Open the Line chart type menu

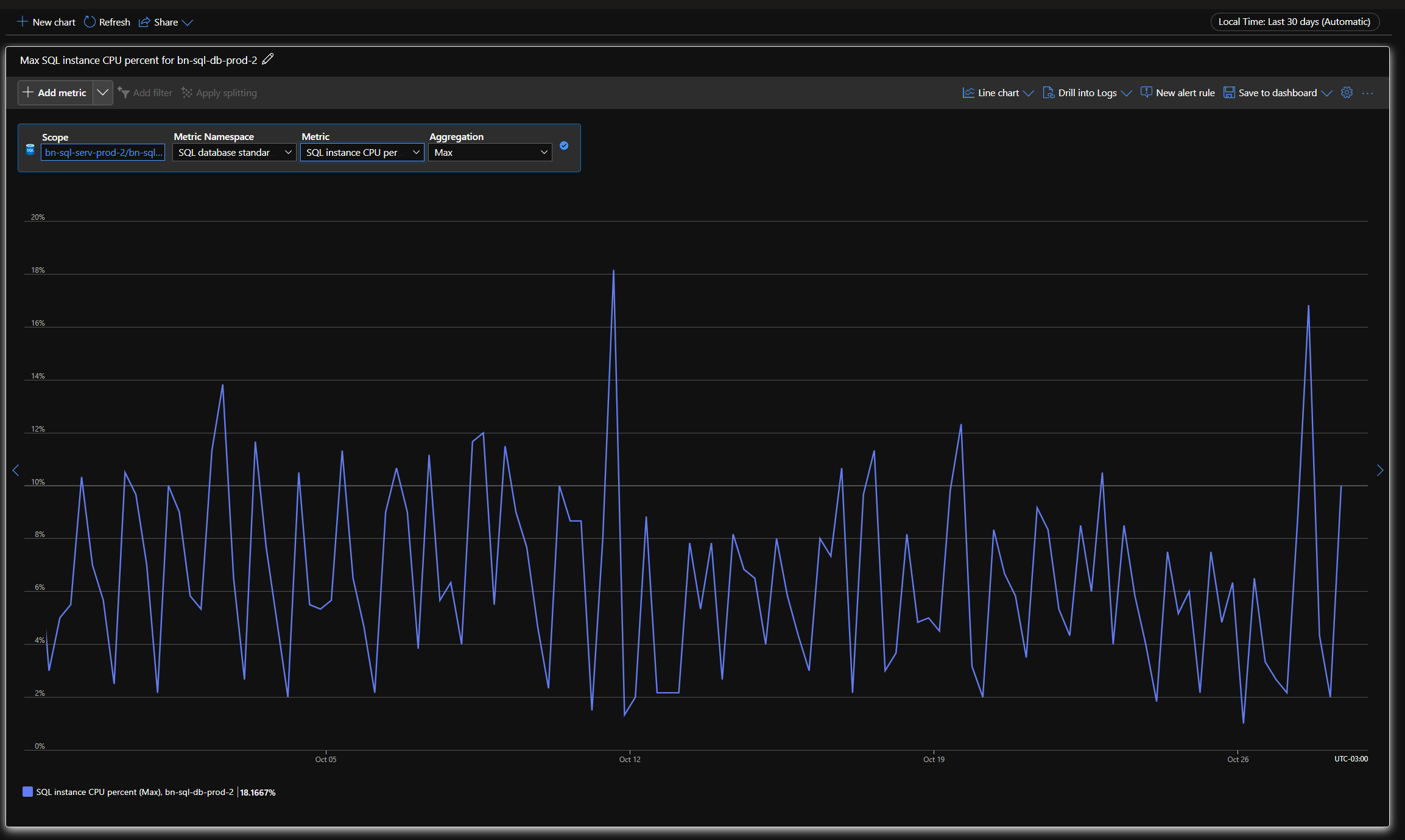pyautogui.click(x=998, y=93)
